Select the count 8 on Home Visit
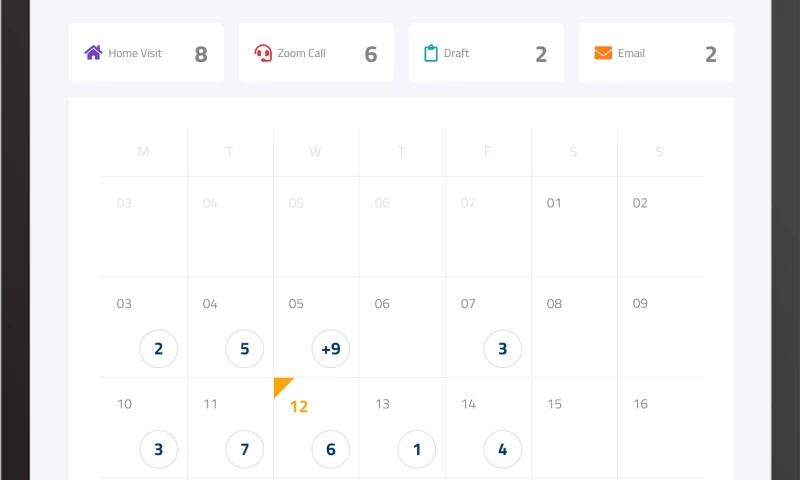The image size is (800, 480). click(201, 54)
